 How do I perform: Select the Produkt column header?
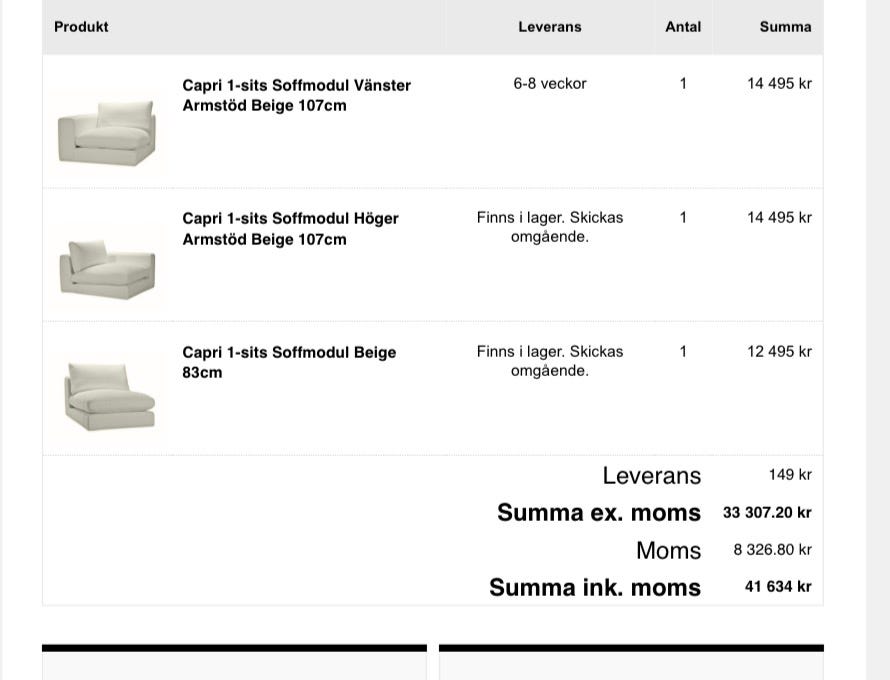(x=81, y=27)
